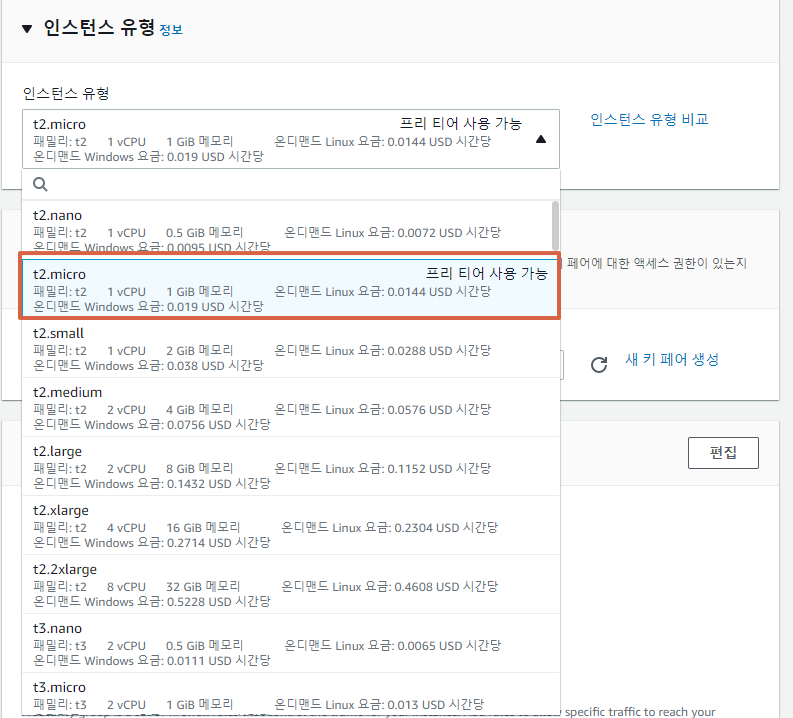Select the t2.small instance type
This screenshot has width=793, height=718.
(291, 348)
